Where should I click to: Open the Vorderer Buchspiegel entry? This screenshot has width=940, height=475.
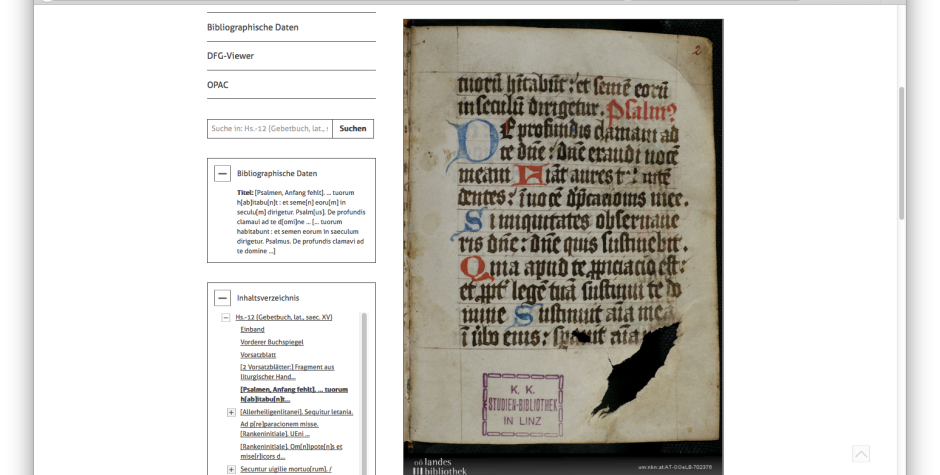(272, 342)
